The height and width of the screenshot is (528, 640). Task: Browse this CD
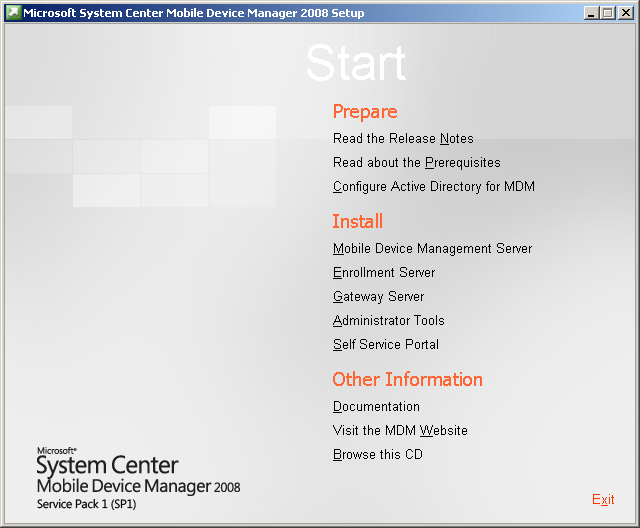(378, 455)
